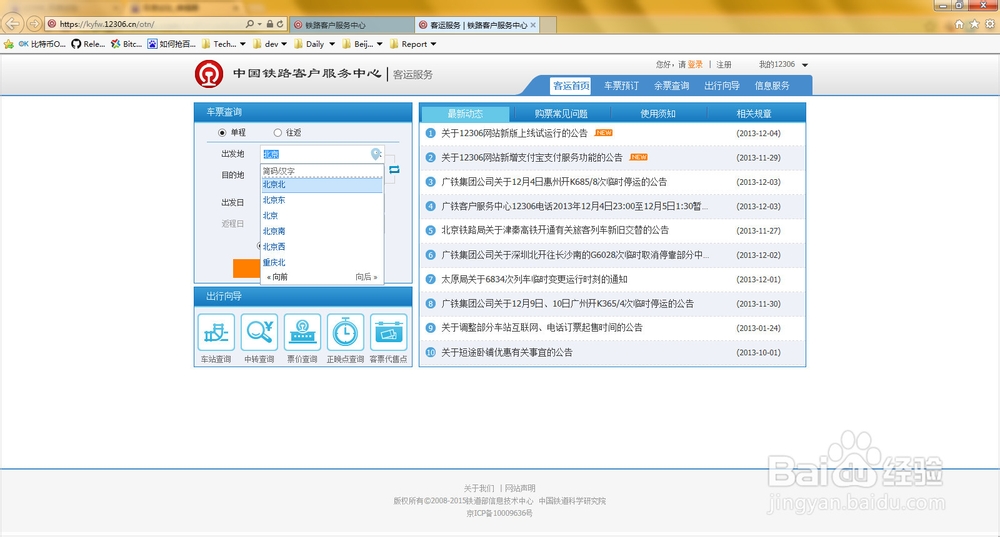Click the browser forward arrow
The width and height of the screenshot is (1000, 537).
click(x=34, y=24)
